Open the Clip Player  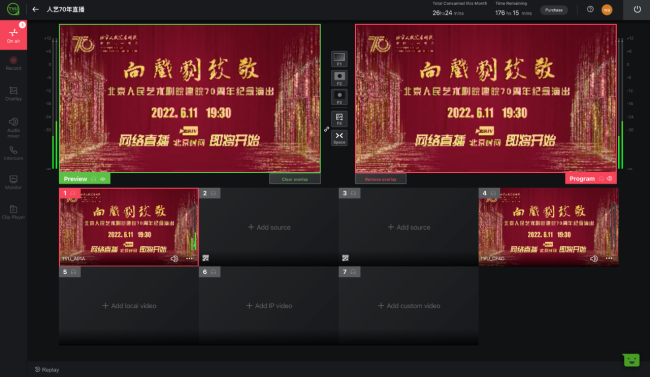pos(13,212)
